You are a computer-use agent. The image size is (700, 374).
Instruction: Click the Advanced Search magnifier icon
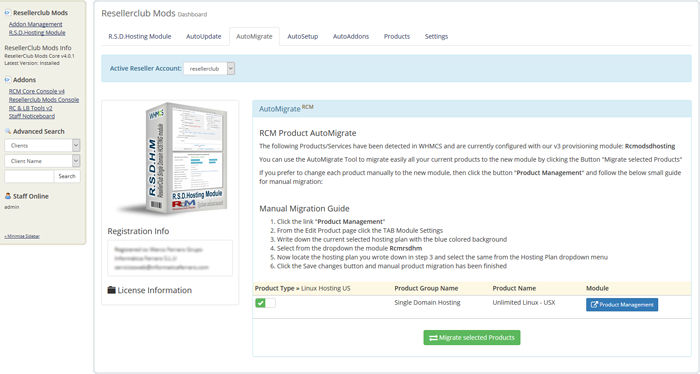pyautogui.click(x=8, y=131)
